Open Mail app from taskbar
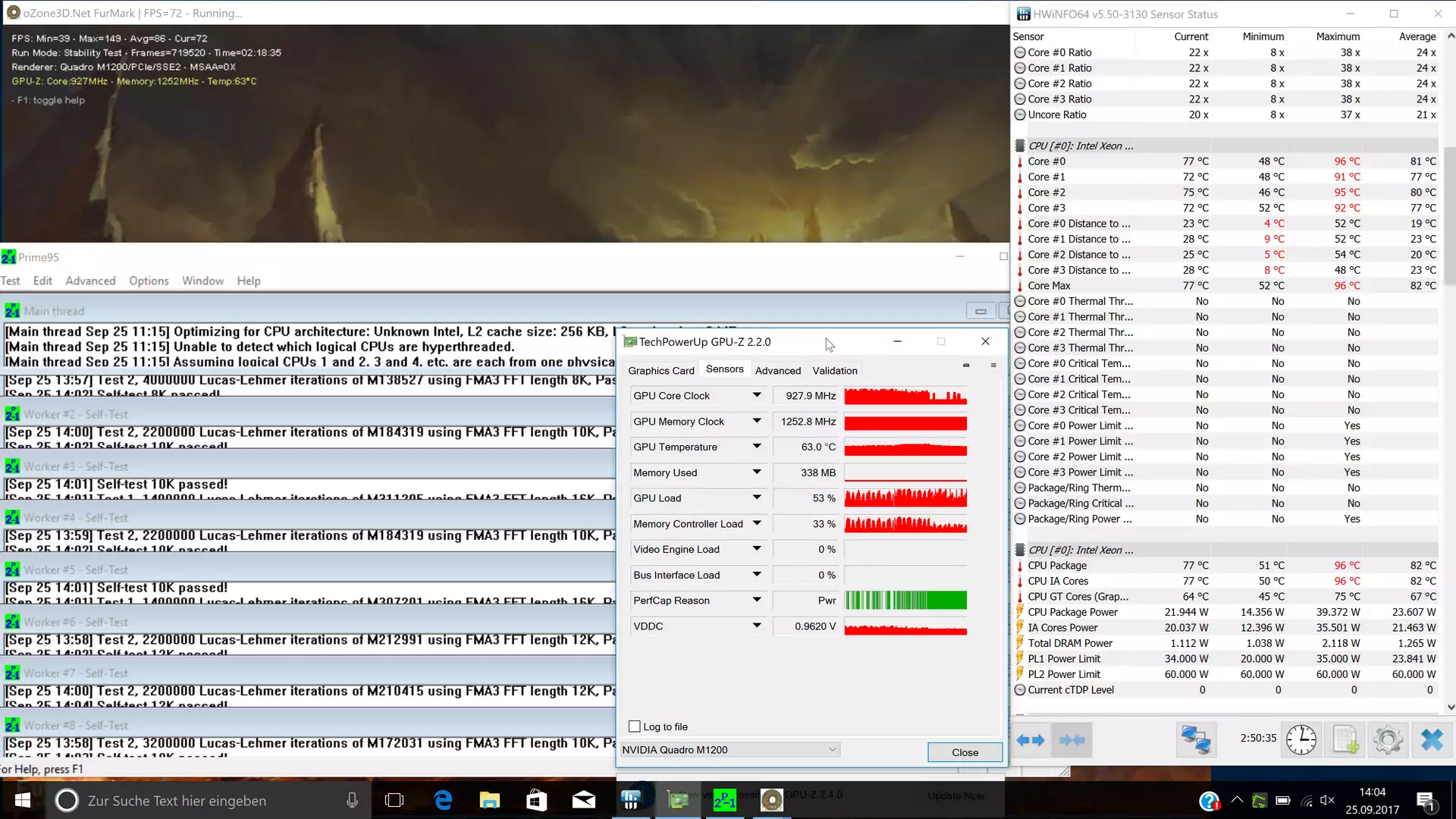This screenshot has width=1456, height=819. [x=584, y=800]
